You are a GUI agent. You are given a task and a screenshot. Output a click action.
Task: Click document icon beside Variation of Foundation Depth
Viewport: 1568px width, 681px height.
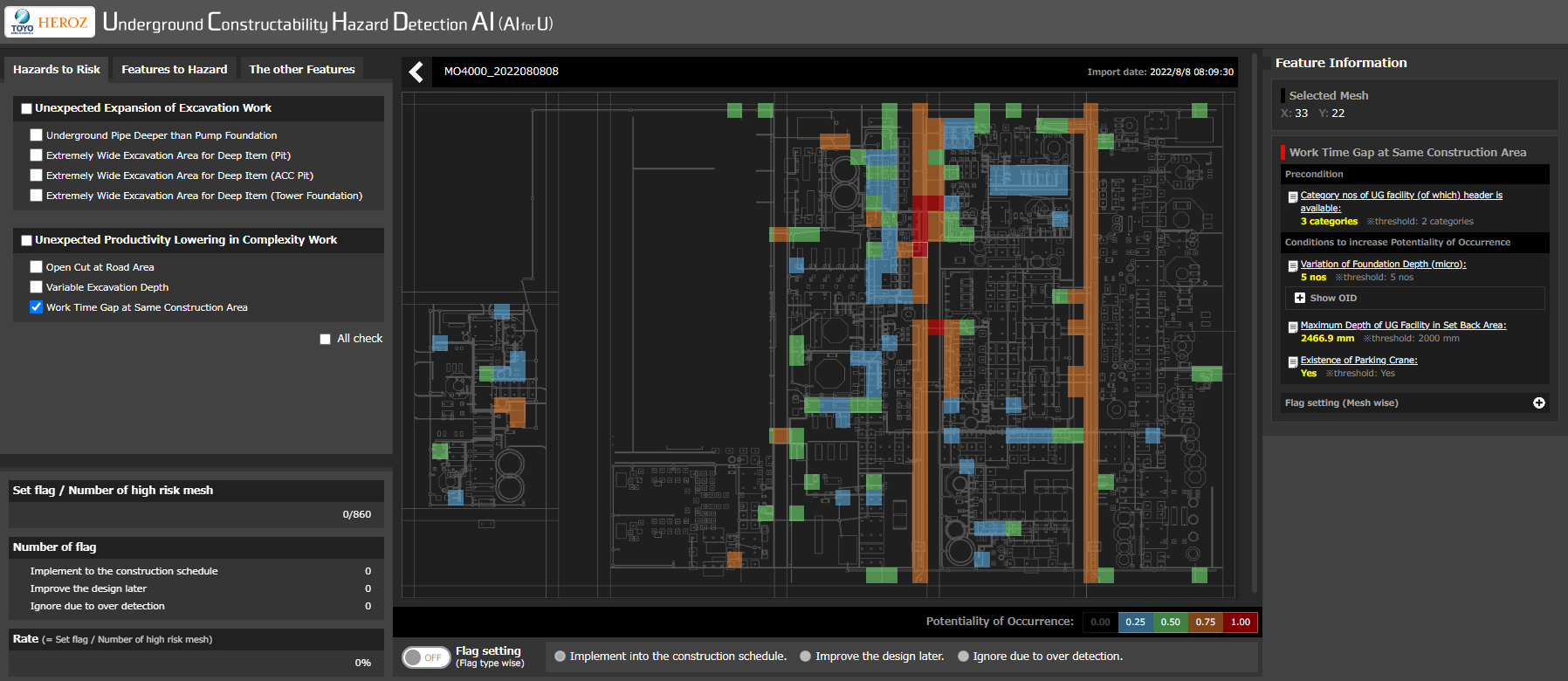pos(1293,266)
